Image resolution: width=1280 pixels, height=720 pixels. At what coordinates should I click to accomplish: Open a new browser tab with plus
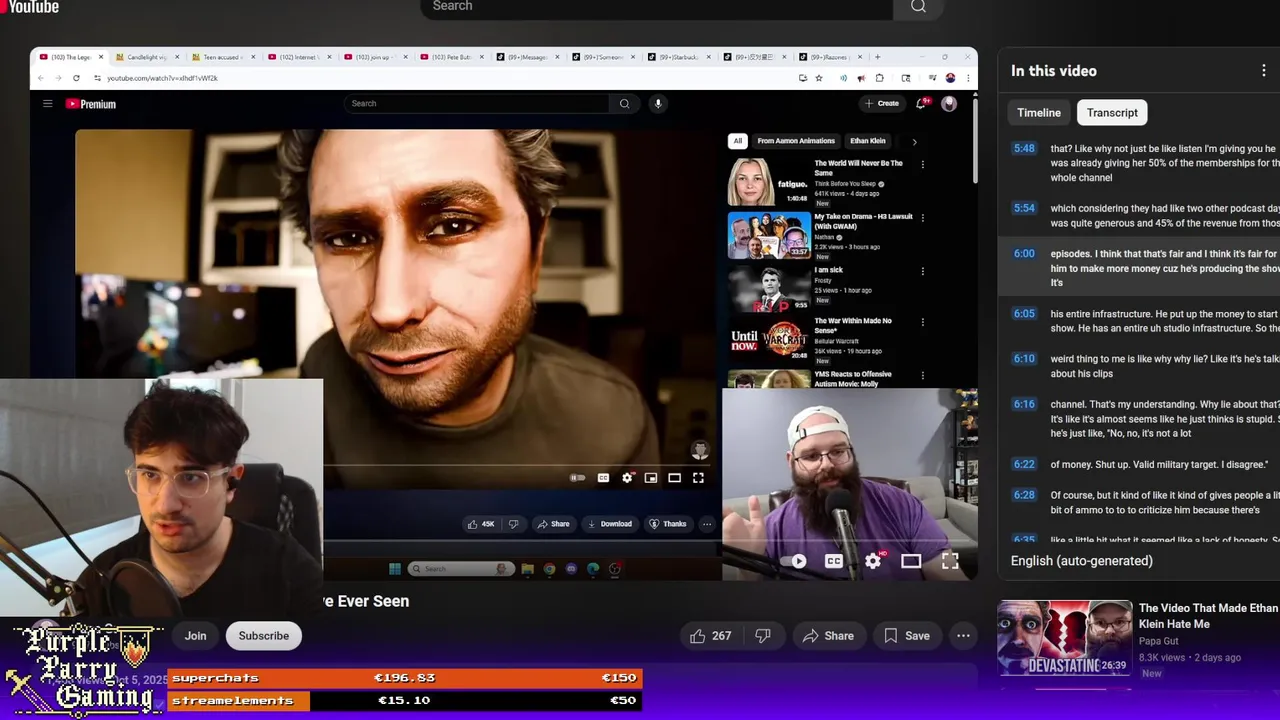(877, 57)
